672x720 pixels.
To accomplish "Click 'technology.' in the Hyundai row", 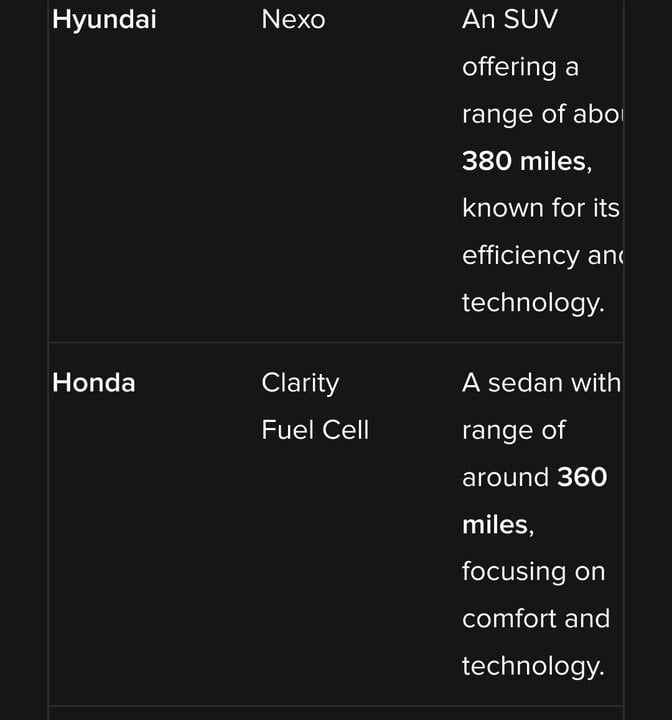I will (533, 303).
